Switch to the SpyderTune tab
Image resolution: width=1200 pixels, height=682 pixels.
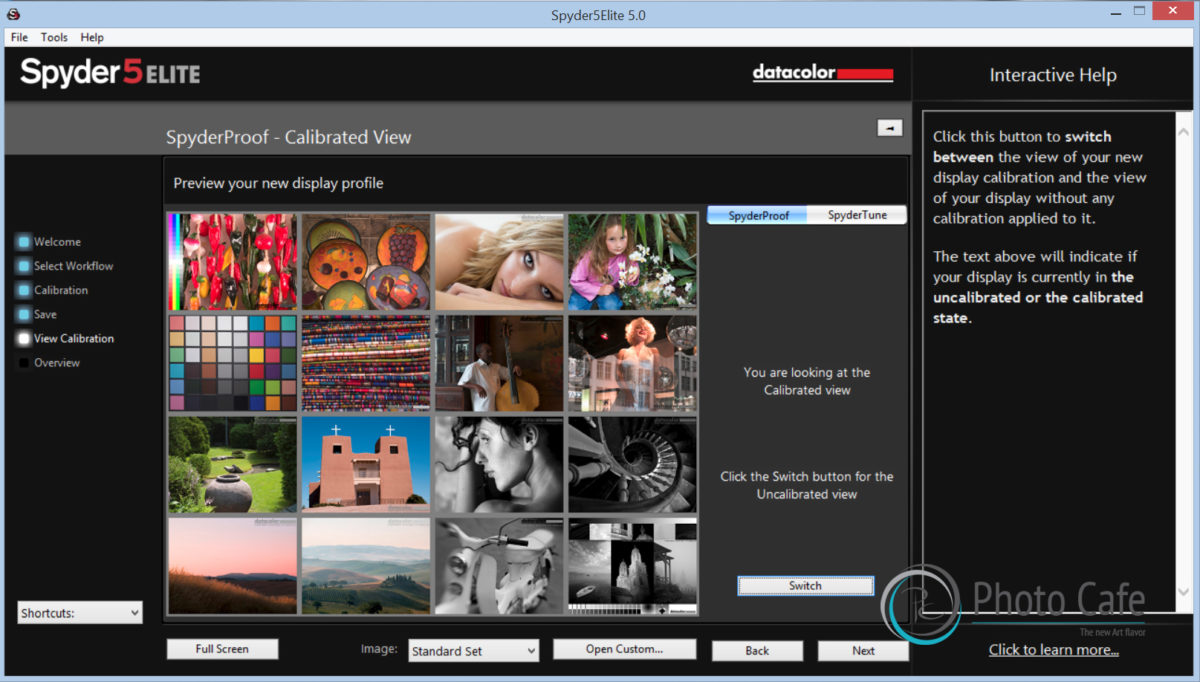click(x=856, y=215)
